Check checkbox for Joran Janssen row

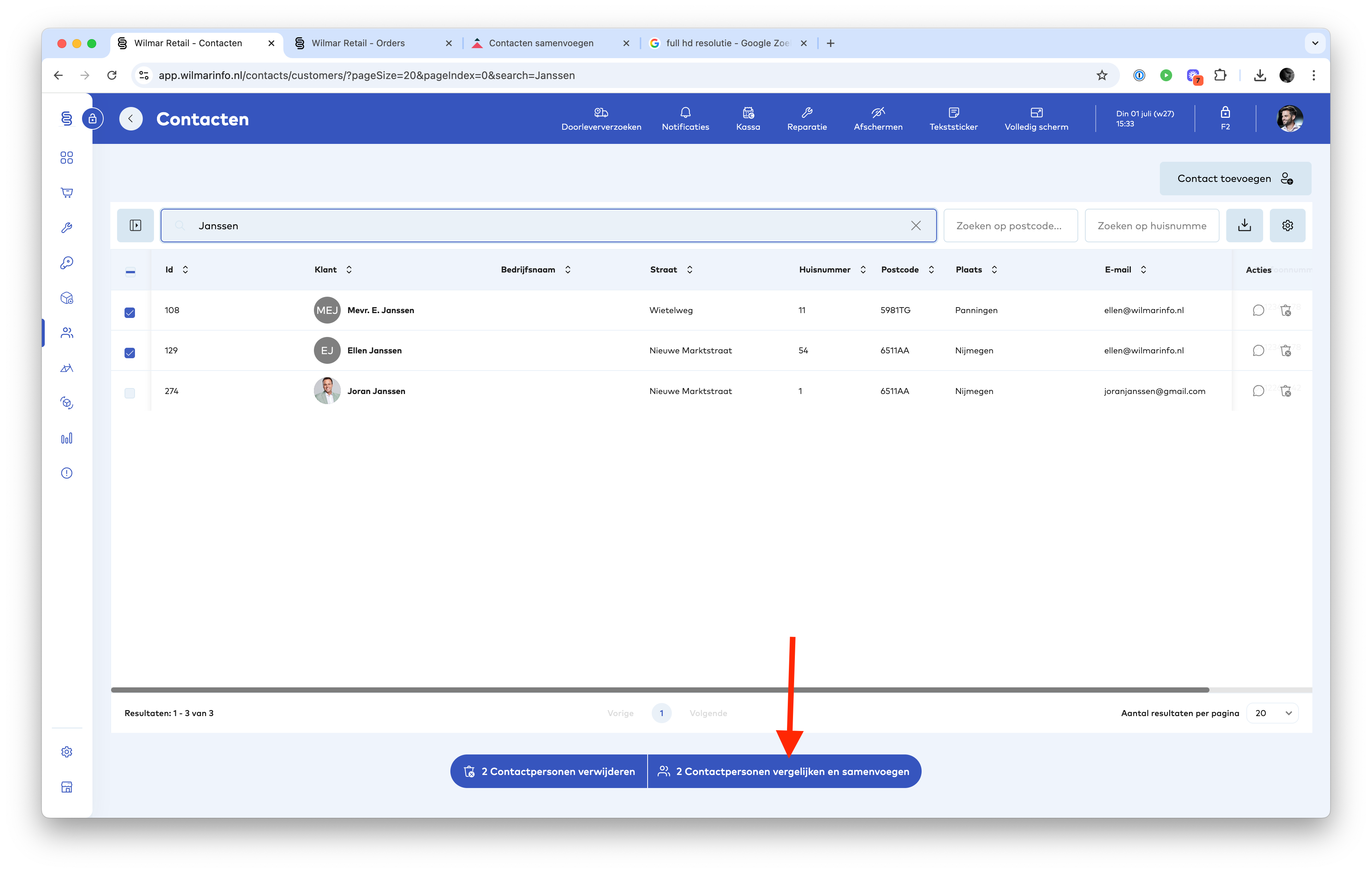pyautogui.click(x=130, y=393)
